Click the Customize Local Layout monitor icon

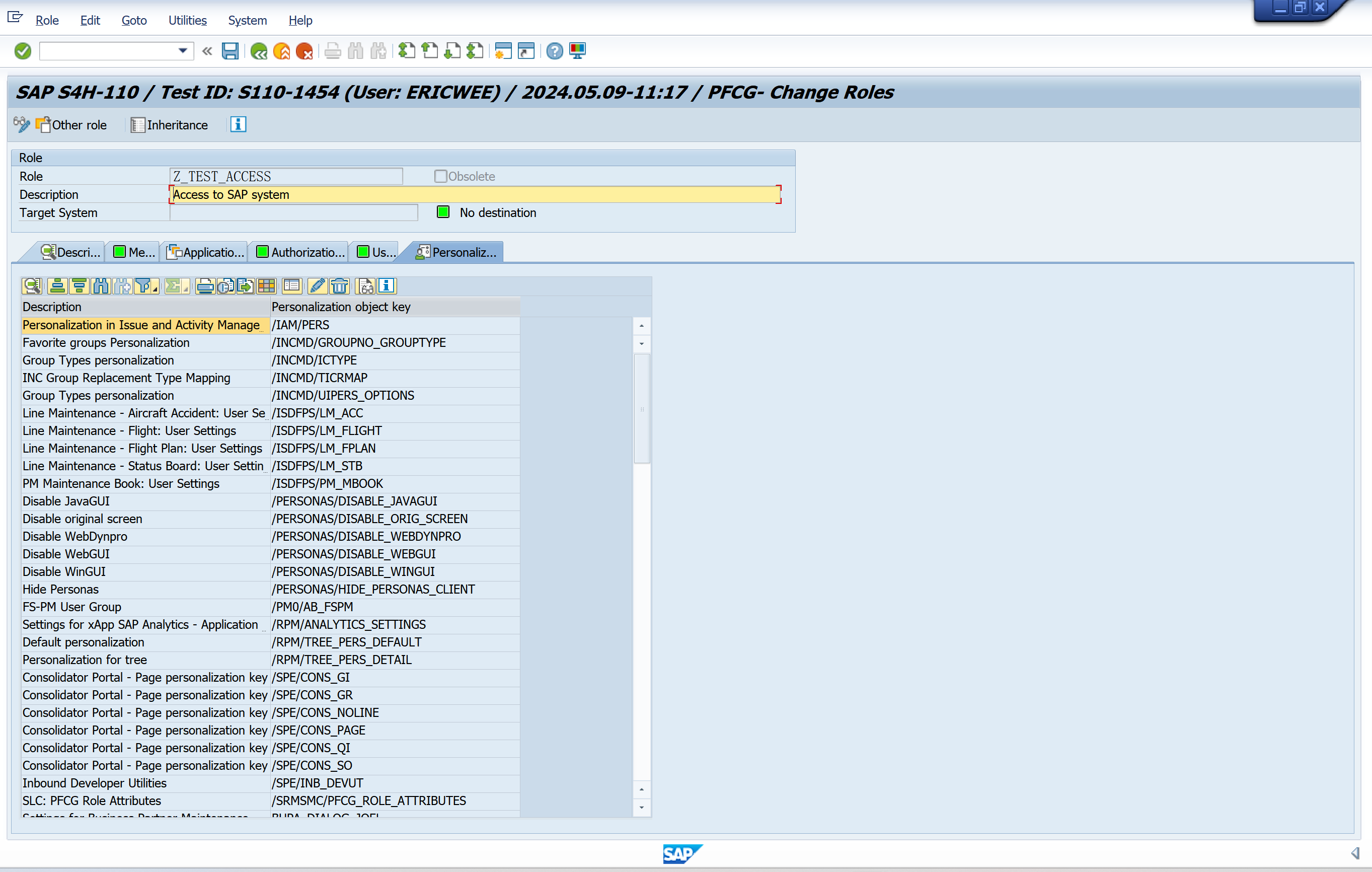click(x=577, y=51)
